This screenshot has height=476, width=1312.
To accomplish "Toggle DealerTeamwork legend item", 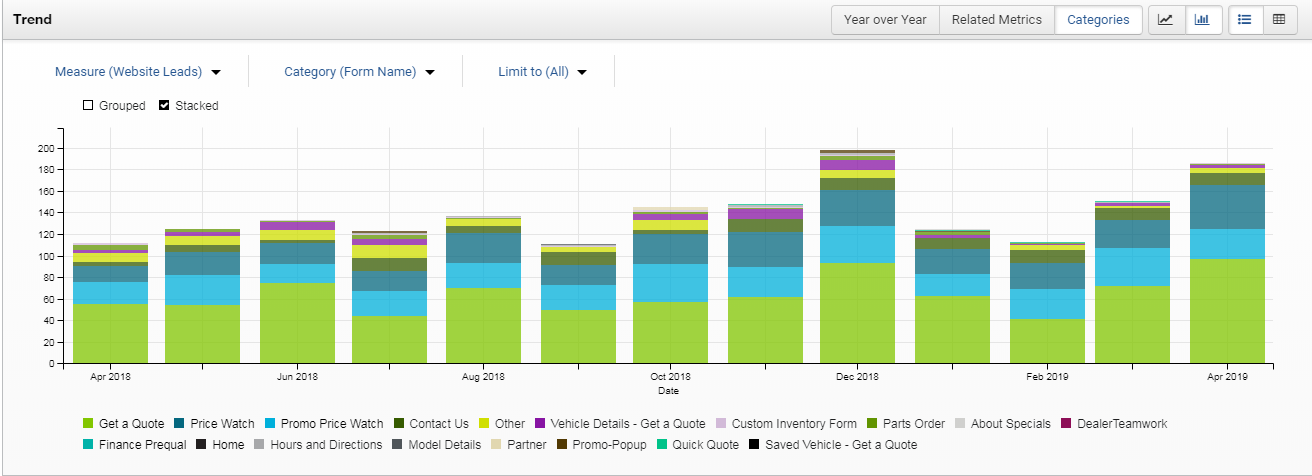I will coord(1114,424).
